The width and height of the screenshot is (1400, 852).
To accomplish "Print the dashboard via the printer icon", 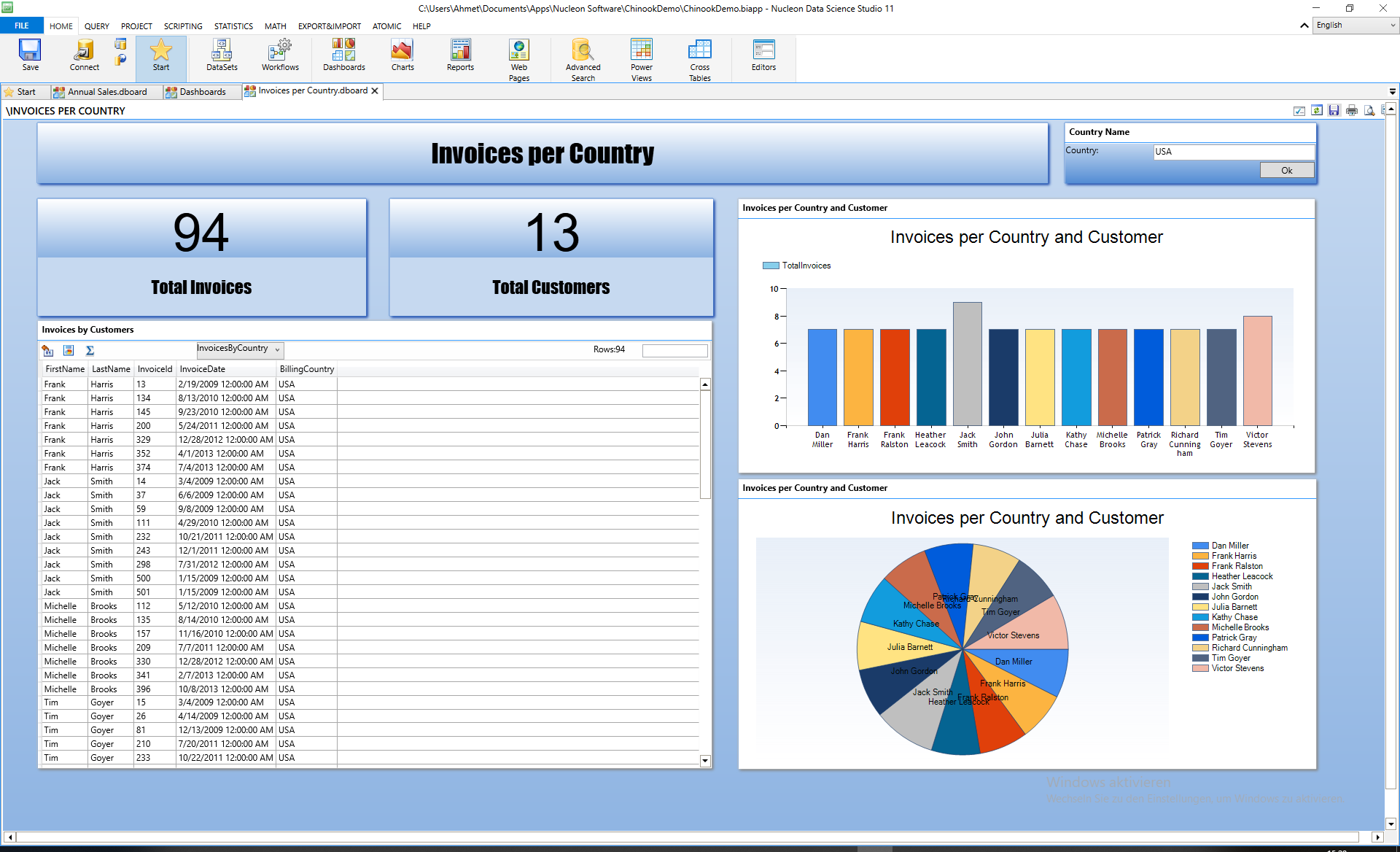I will click(1353, 110).
